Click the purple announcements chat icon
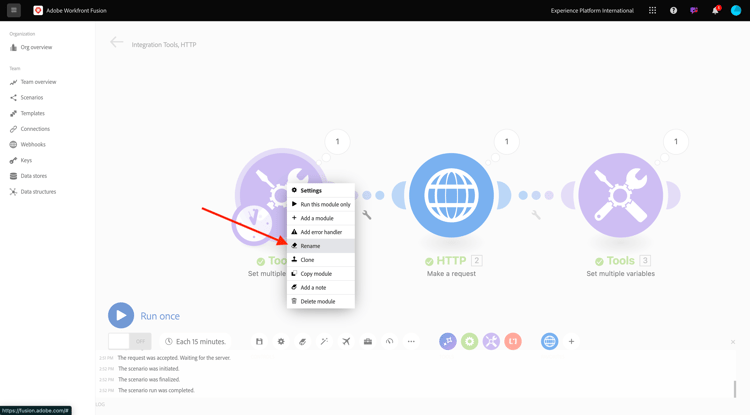750x415 pixels. tap(694, 11)
